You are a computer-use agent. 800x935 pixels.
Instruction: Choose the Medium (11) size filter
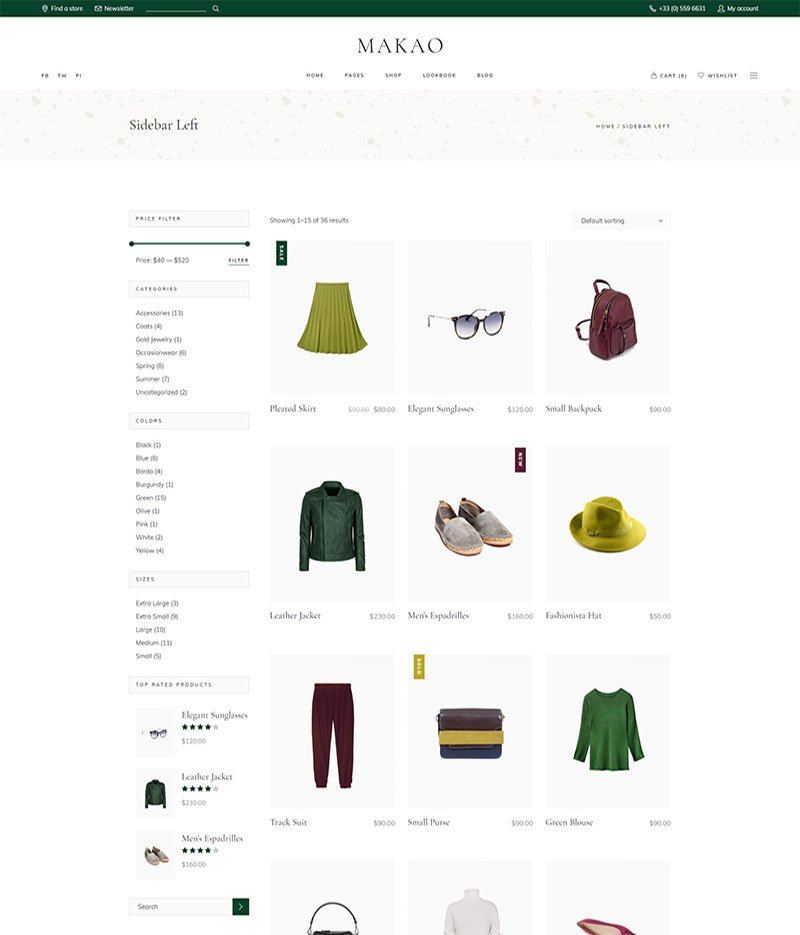click(154, 643)
